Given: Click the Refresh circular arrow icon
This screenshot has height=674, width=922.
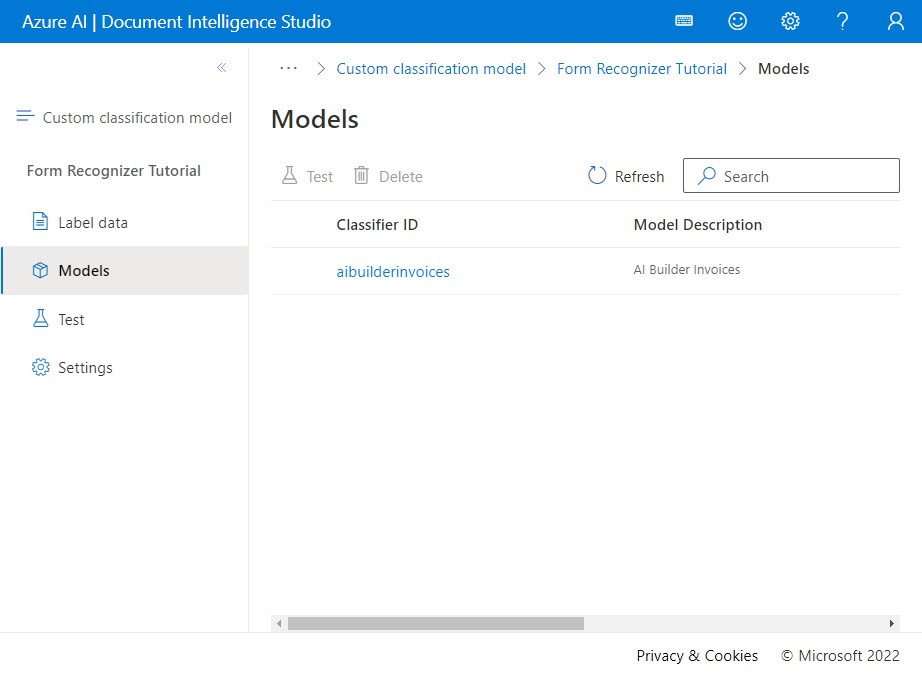Looking at the screenshot, I should click(x=597, y=175).
